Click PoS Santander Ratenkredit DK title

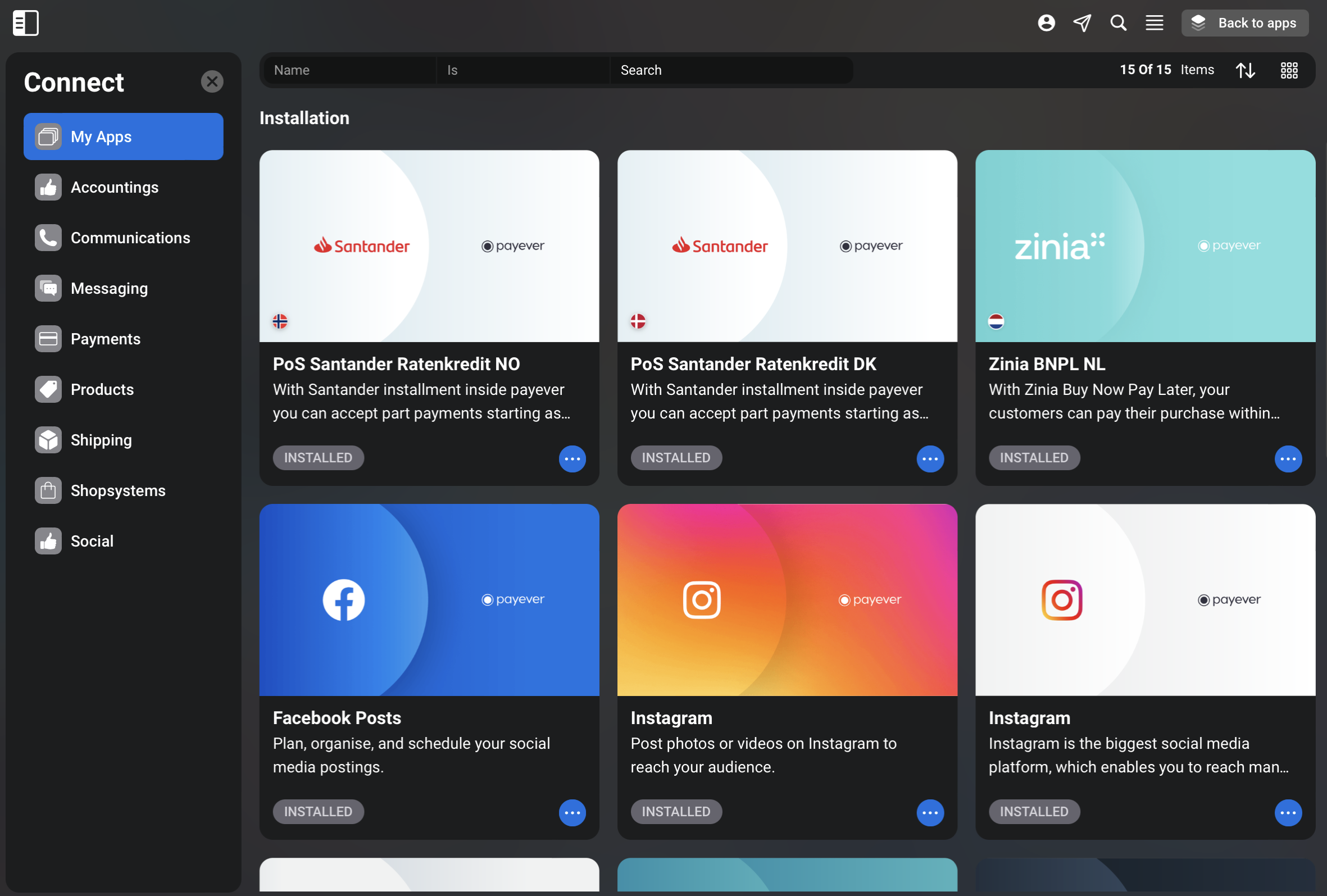coord(753,364)
